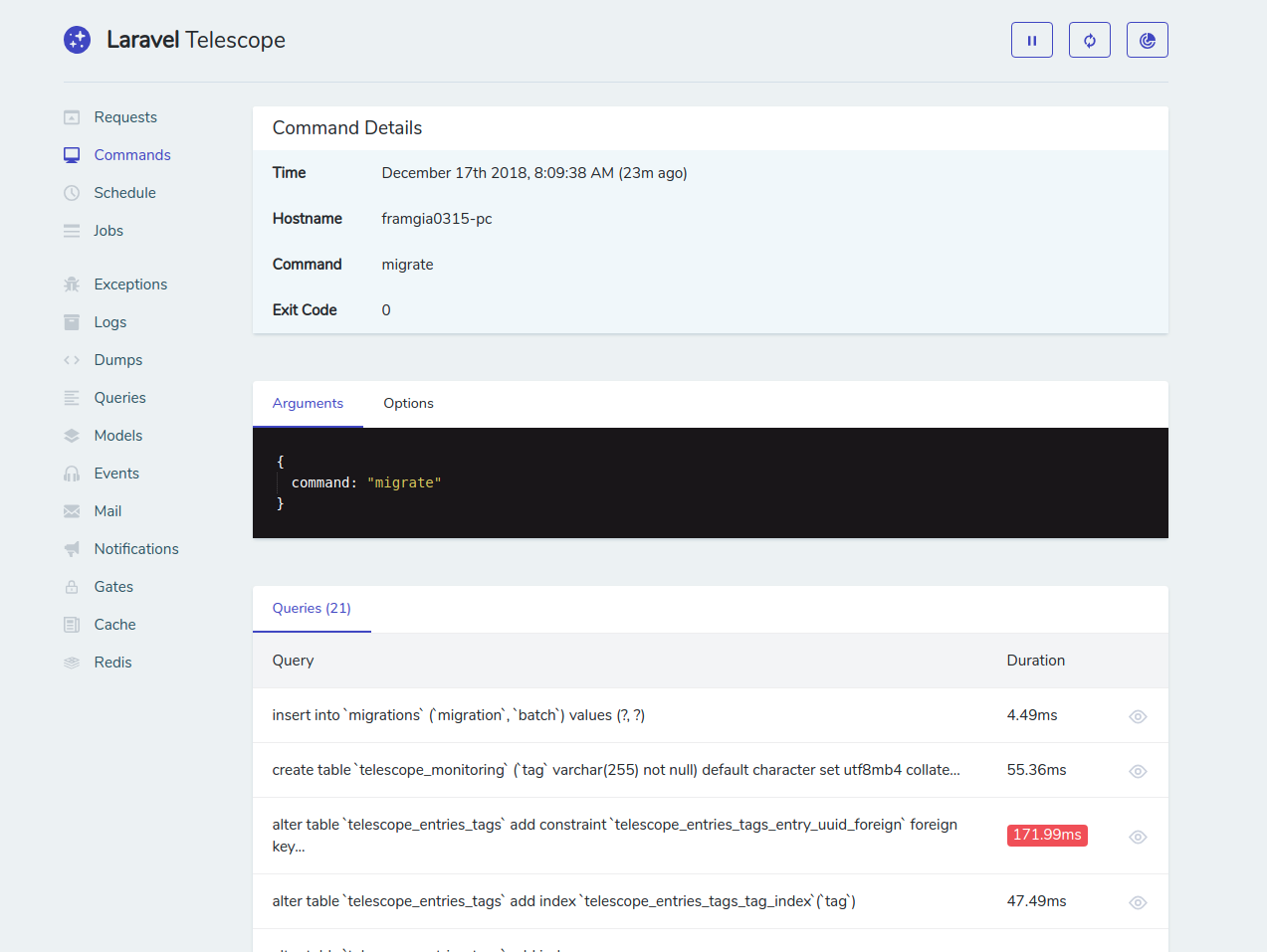Click the December 17th 2018 time value
The width and height of the screenshot is (1267, 952).
(534, 173)
